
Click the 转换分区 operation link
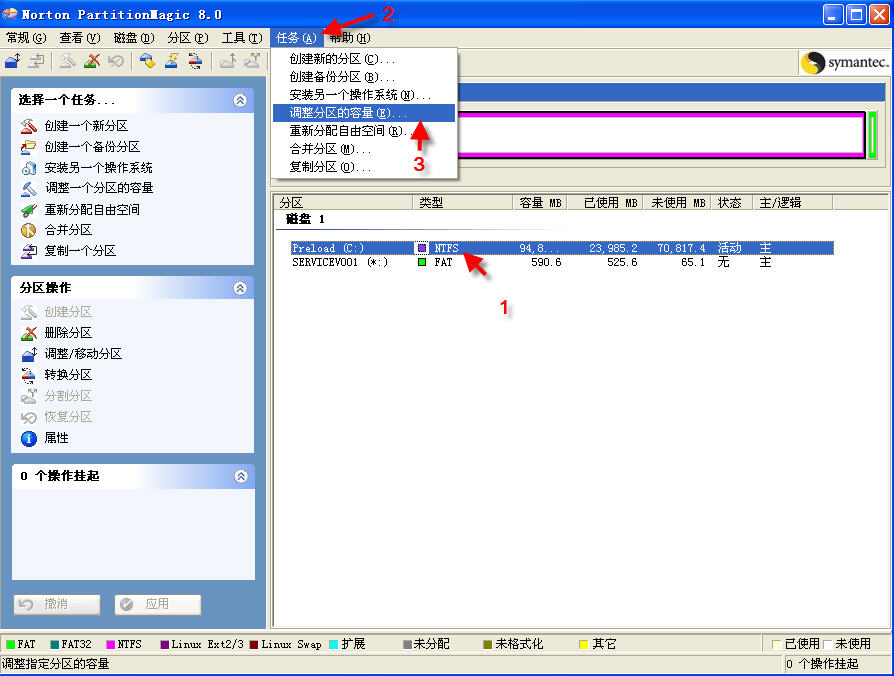pyautogui.click(x=68, y=374)
